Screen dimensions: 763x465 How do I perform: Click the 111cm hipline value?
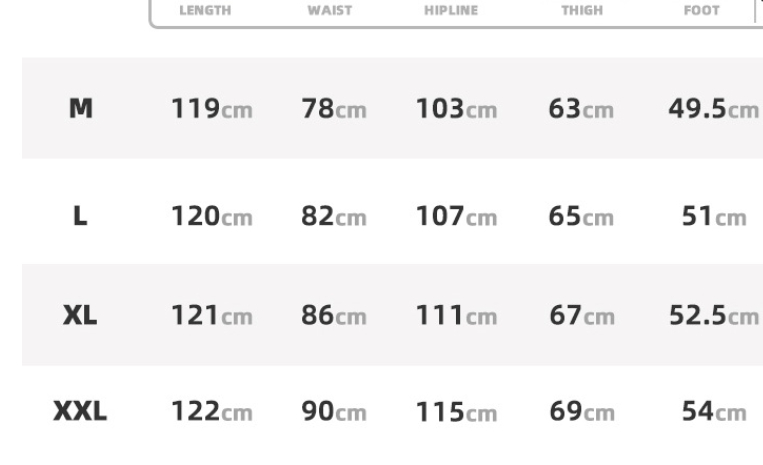click(x=456, y=315)
